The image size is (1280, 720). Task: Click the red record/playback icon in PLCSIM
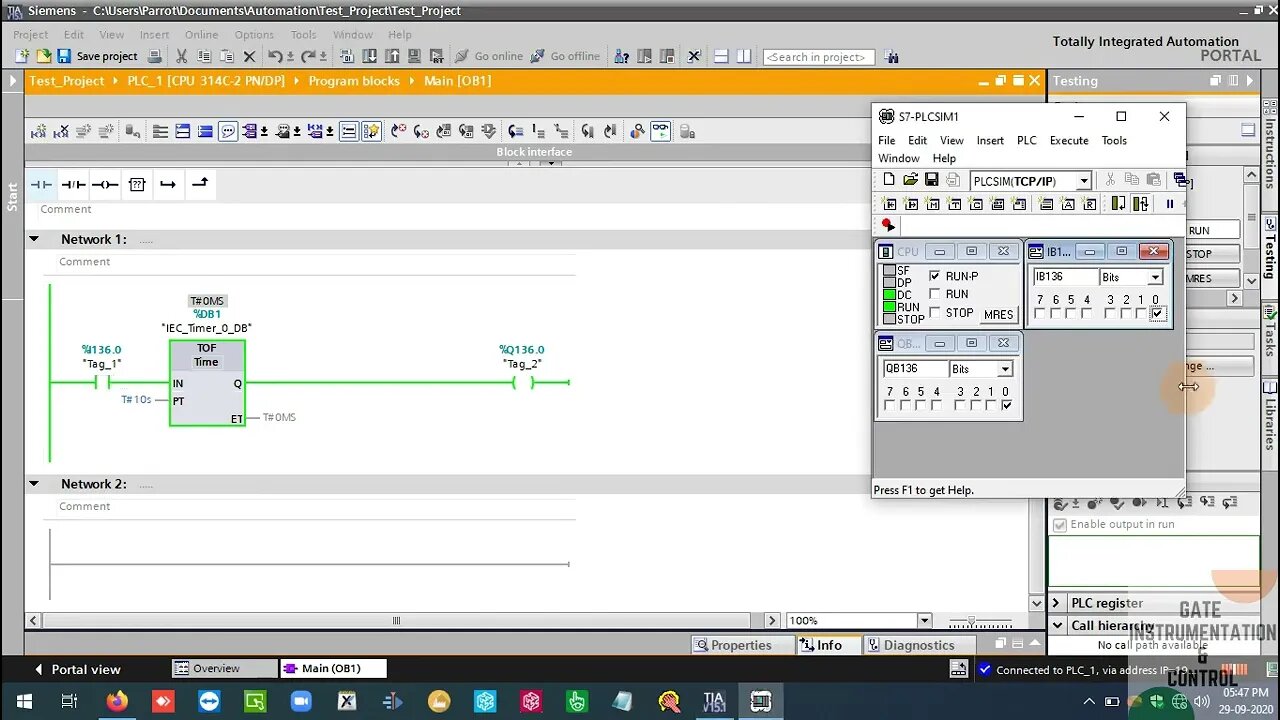(x=887, y=225)
